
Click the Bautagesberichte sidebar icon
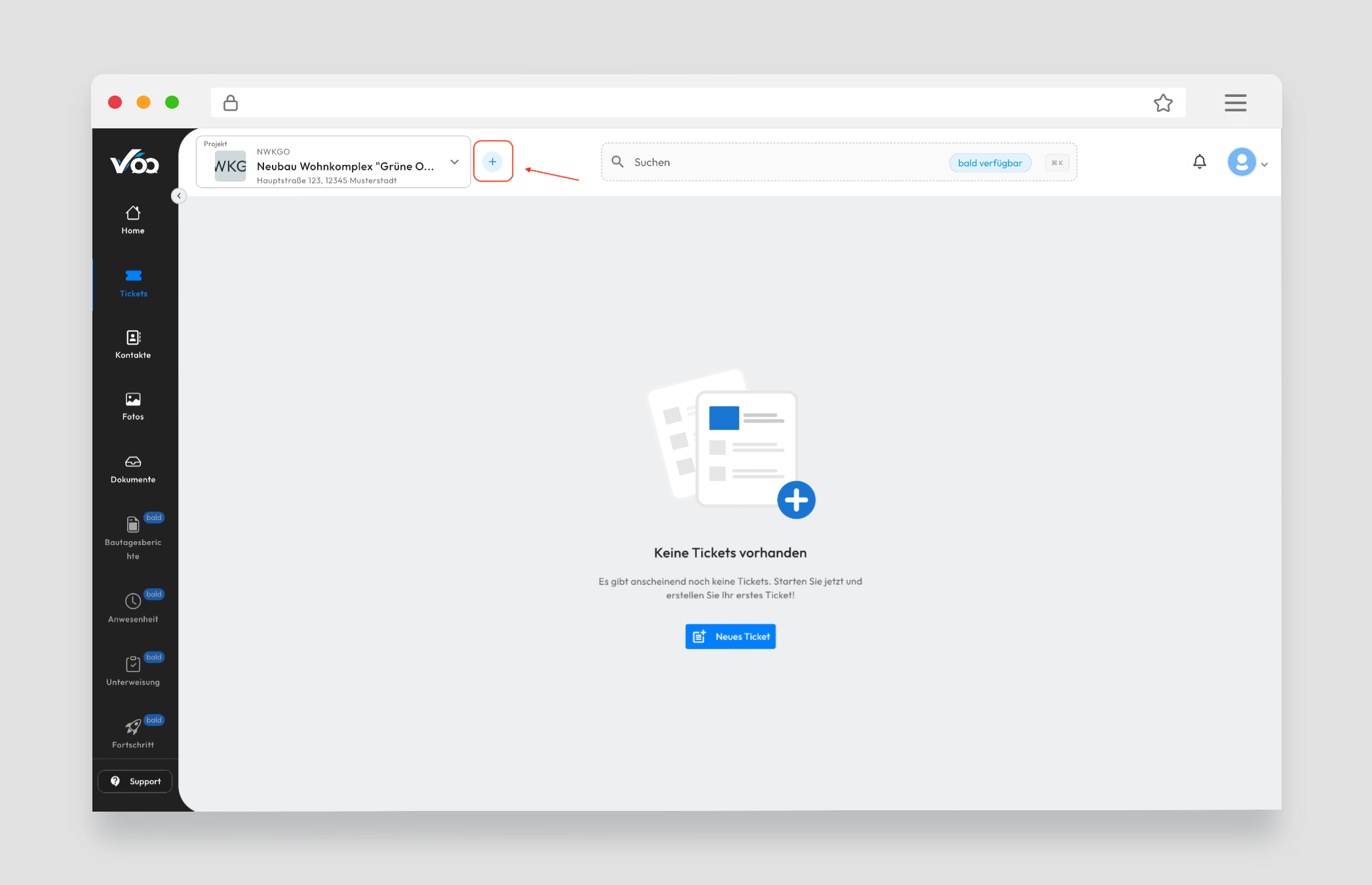[x=133, y=525]
